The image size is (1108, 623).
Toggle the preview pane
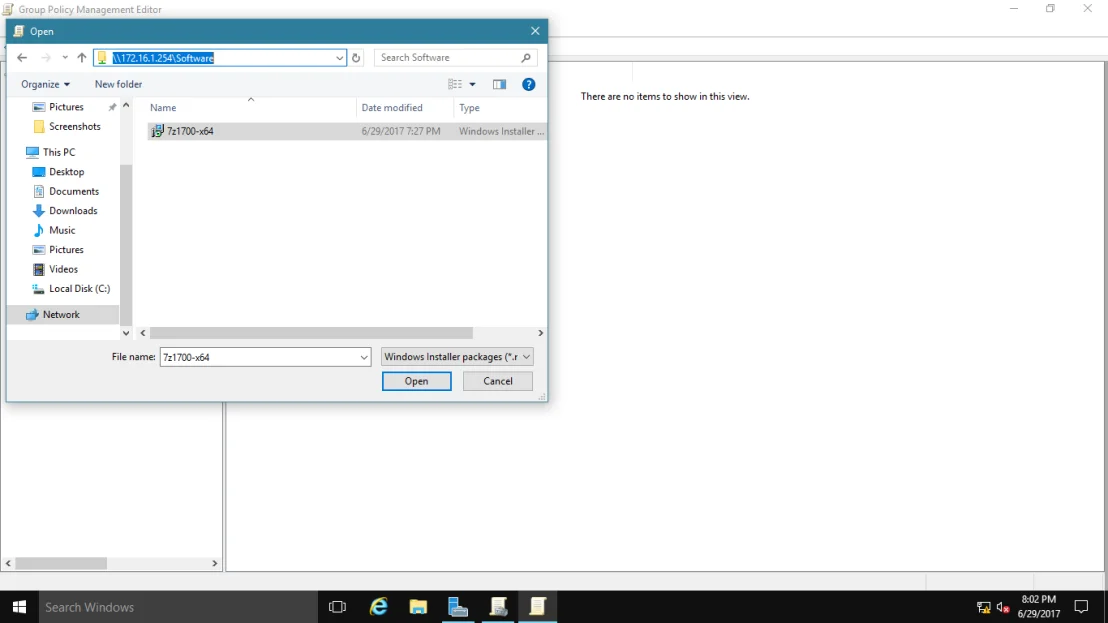[x=500, y=84]
